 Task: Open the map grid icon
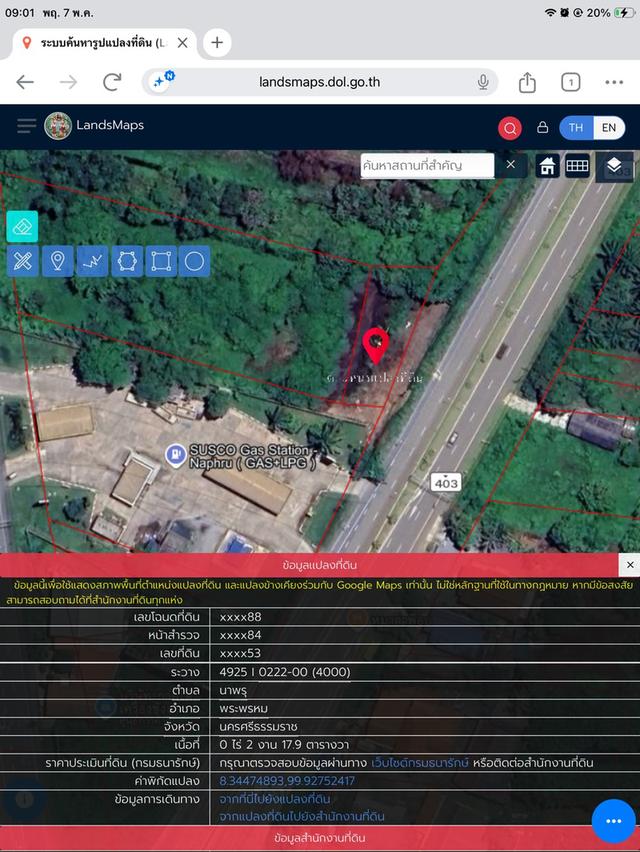coord(577,166)
